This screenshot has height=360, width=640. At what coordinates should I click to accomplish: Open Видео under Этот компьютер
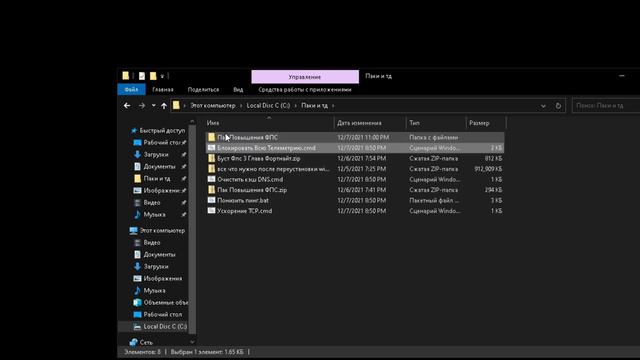click(x=152, y=242)
